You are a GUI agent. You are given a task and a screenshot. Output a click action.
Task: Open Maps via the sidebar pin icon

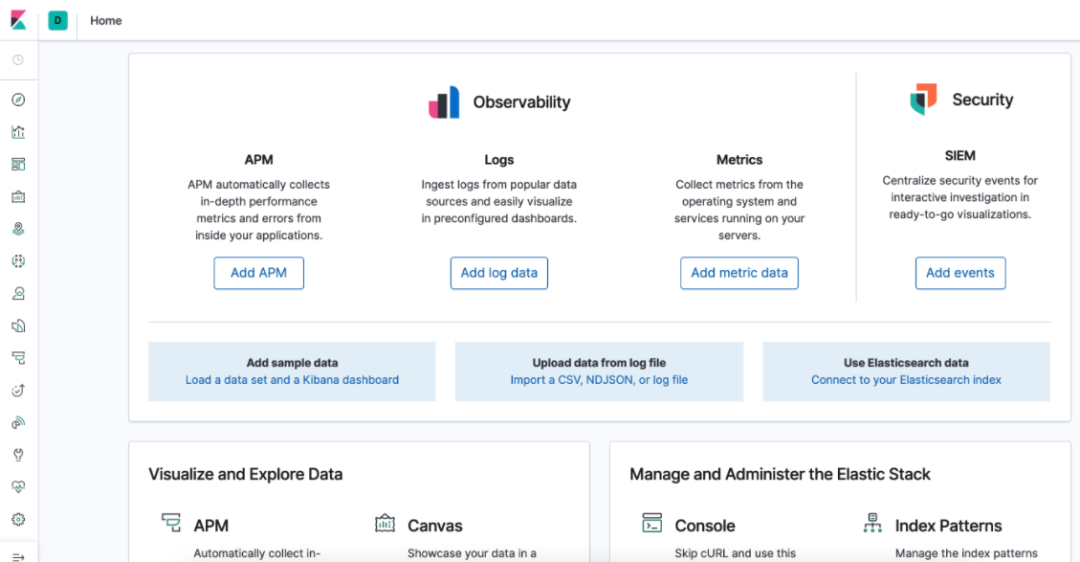click(18, 229)
